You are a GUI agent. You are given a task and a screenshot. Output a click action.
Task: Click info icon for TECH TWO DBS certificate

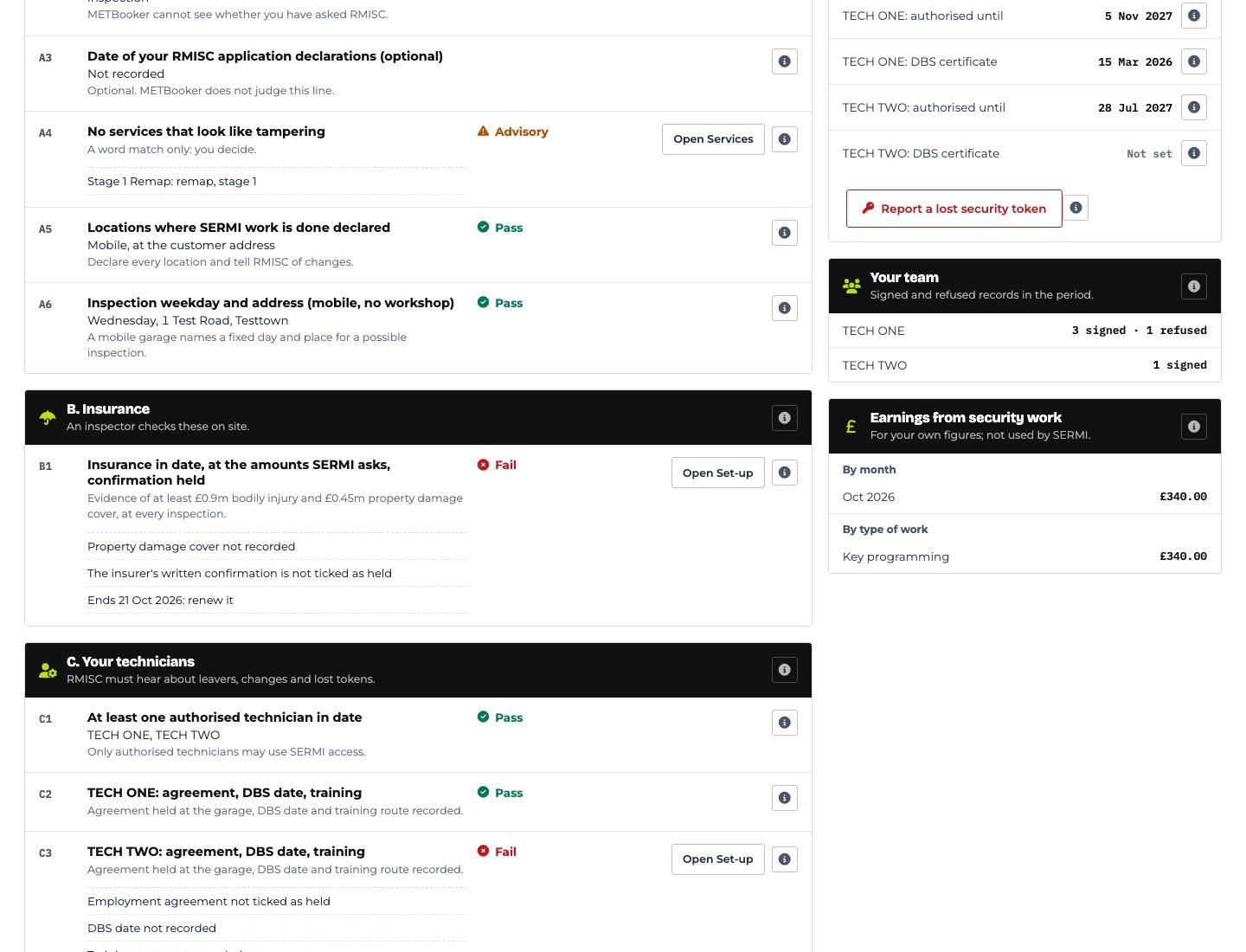click(1194, 153)
